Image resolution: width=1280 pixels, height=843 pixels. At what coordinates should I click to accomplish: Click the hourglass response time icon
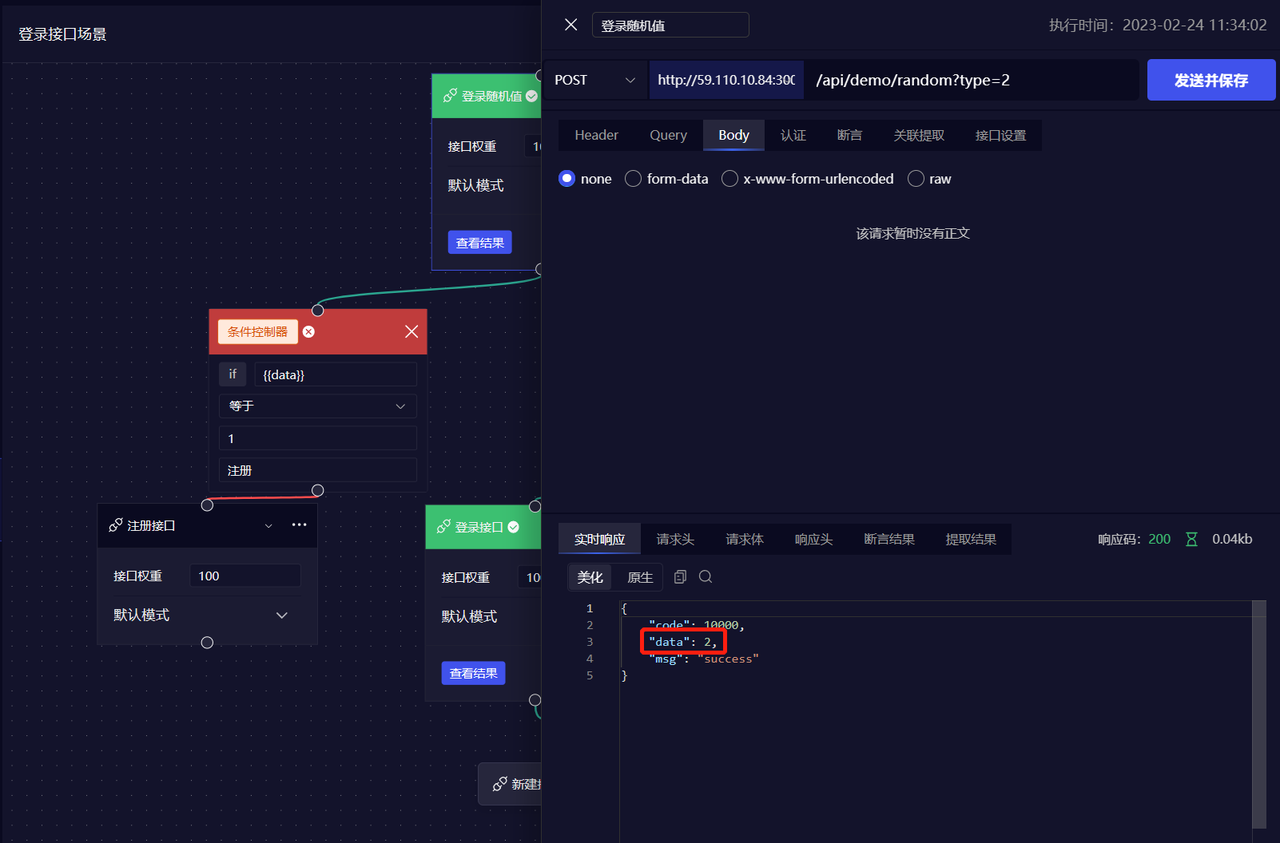point(1191,539)
